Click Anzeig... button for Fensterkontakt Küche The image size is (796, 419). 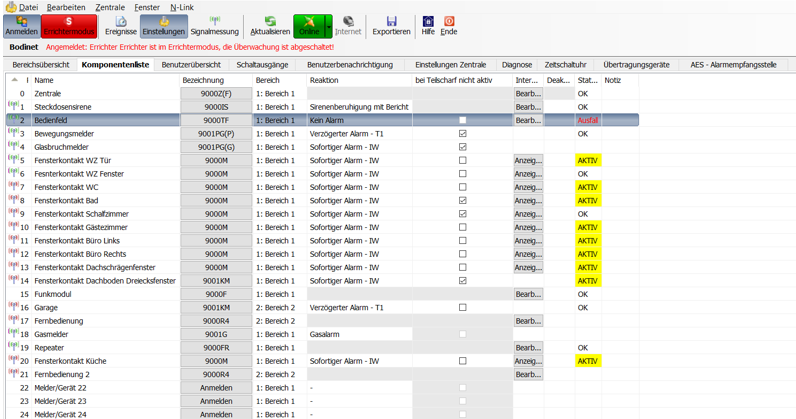[x=527, y=361]
